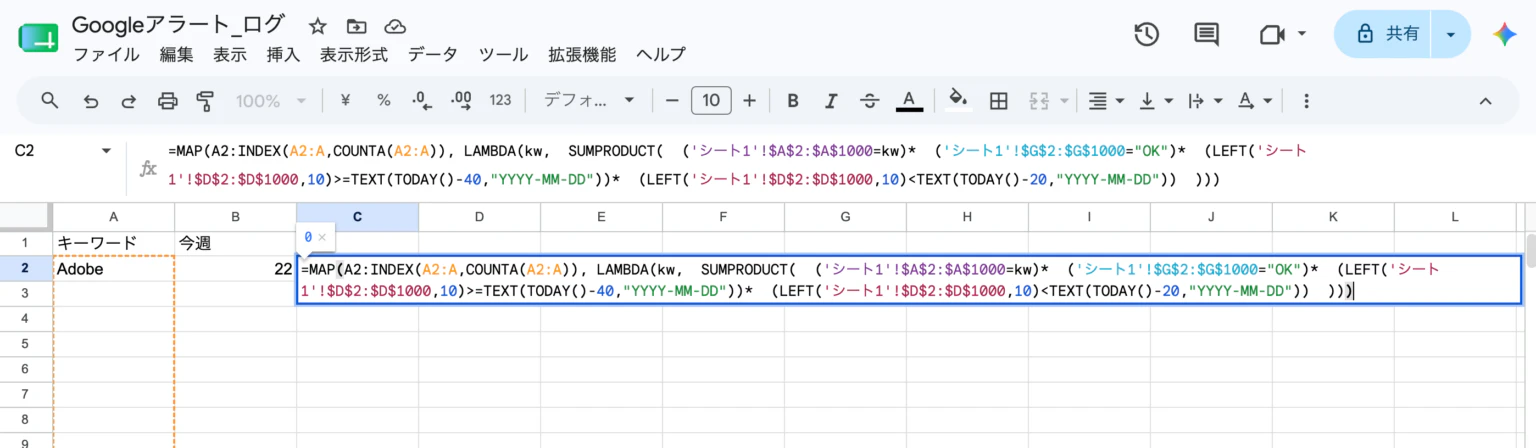Open the merge cells dropdown arrow
Screen dimensions: 1536x448
click(x=1064, y=101)
